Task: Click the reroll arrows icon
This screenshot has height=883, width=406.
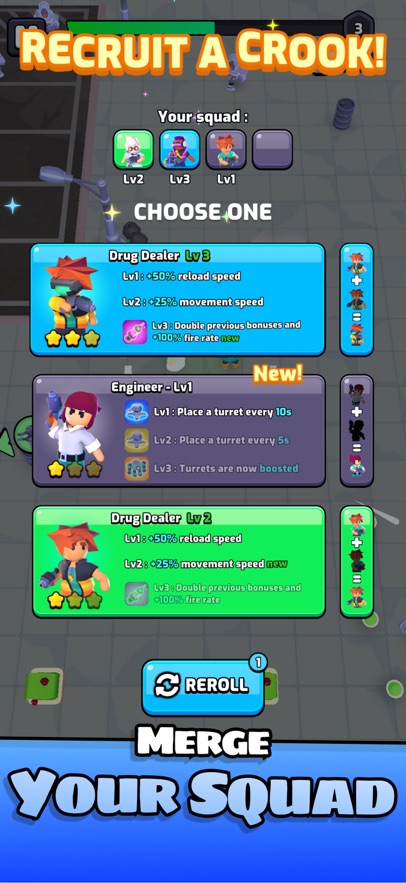Action: (167, 685)
